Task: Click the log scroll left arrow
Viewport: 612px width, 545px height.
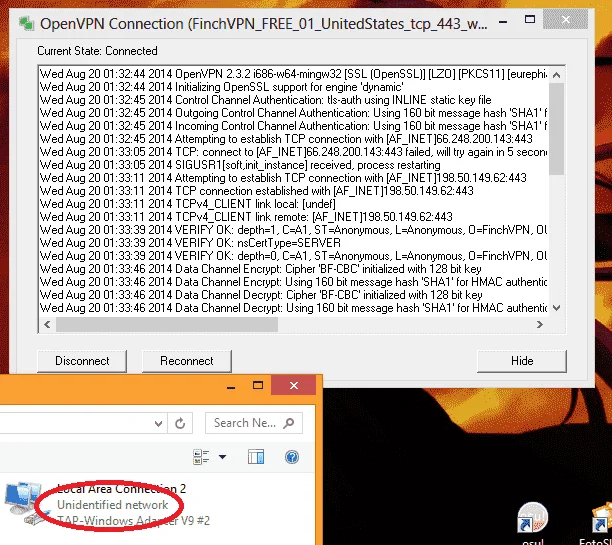Action: tap(47, 324)
